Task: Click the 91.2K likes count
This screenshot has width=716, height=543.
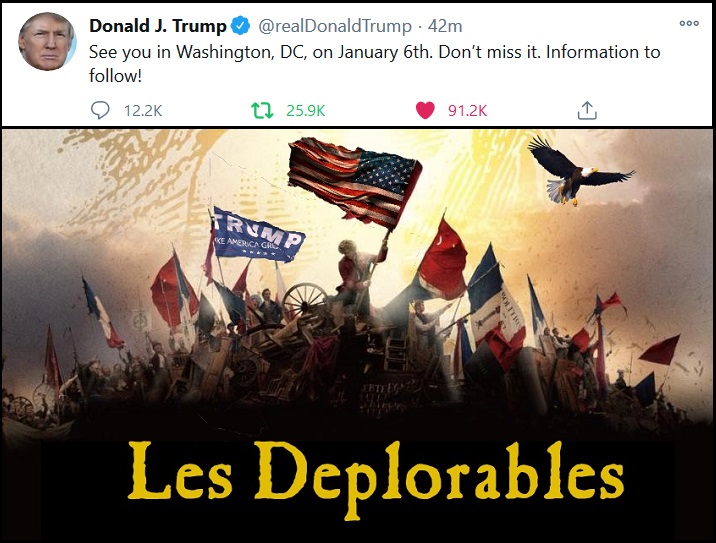Action: (467, 111)
